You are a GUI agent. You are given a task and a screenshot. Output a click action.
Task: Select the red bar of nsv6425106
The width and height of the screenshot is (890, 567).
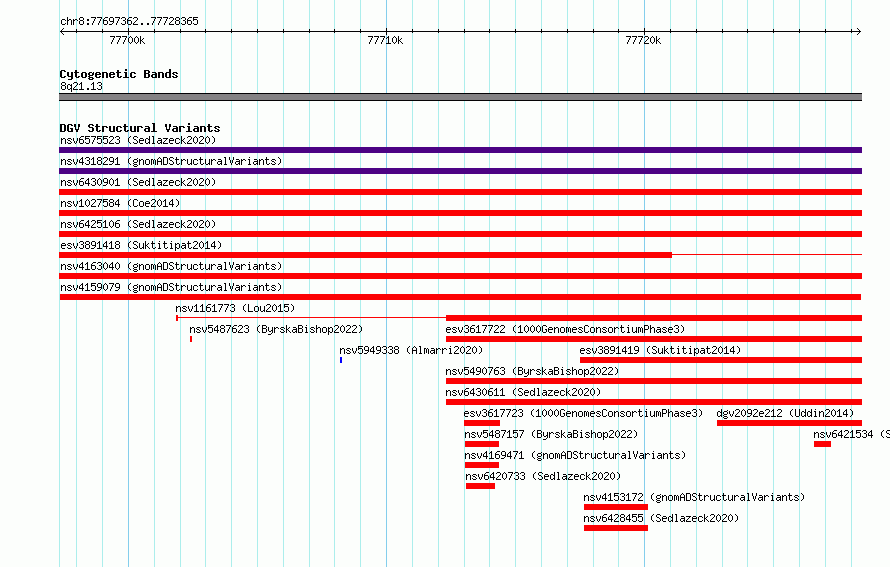coord(460,234)
